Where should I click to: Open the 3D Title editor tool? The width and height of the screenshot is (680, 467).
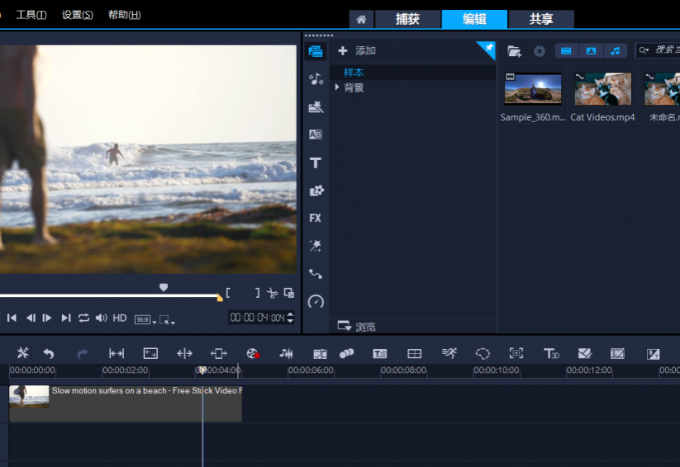(x=551, y=353)
